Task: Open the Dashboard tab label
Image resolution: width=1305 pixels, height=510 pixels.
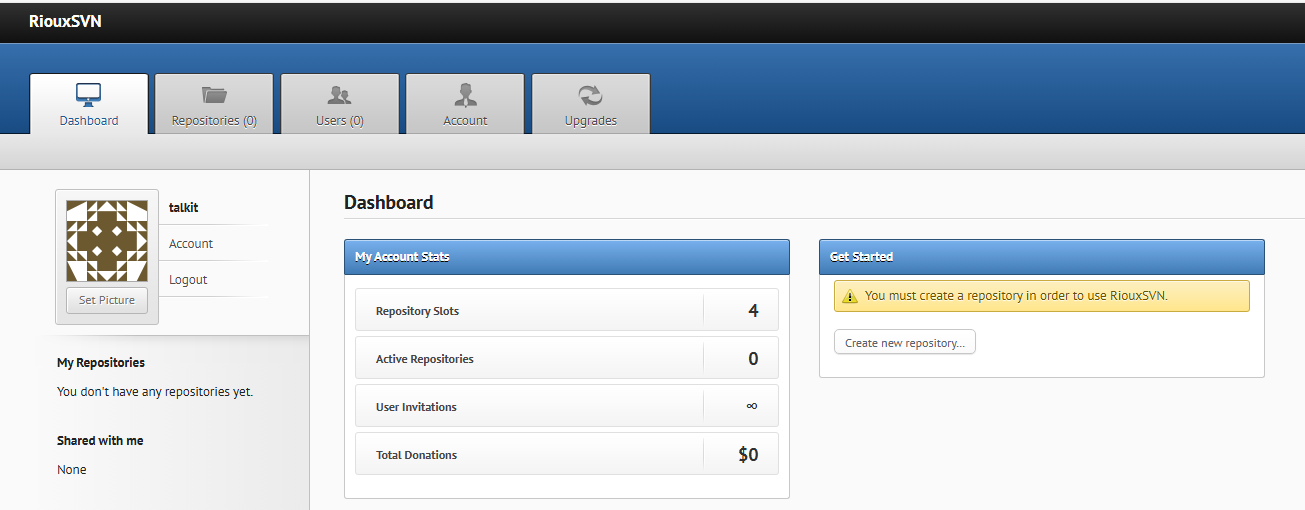Action: [89, 120]
